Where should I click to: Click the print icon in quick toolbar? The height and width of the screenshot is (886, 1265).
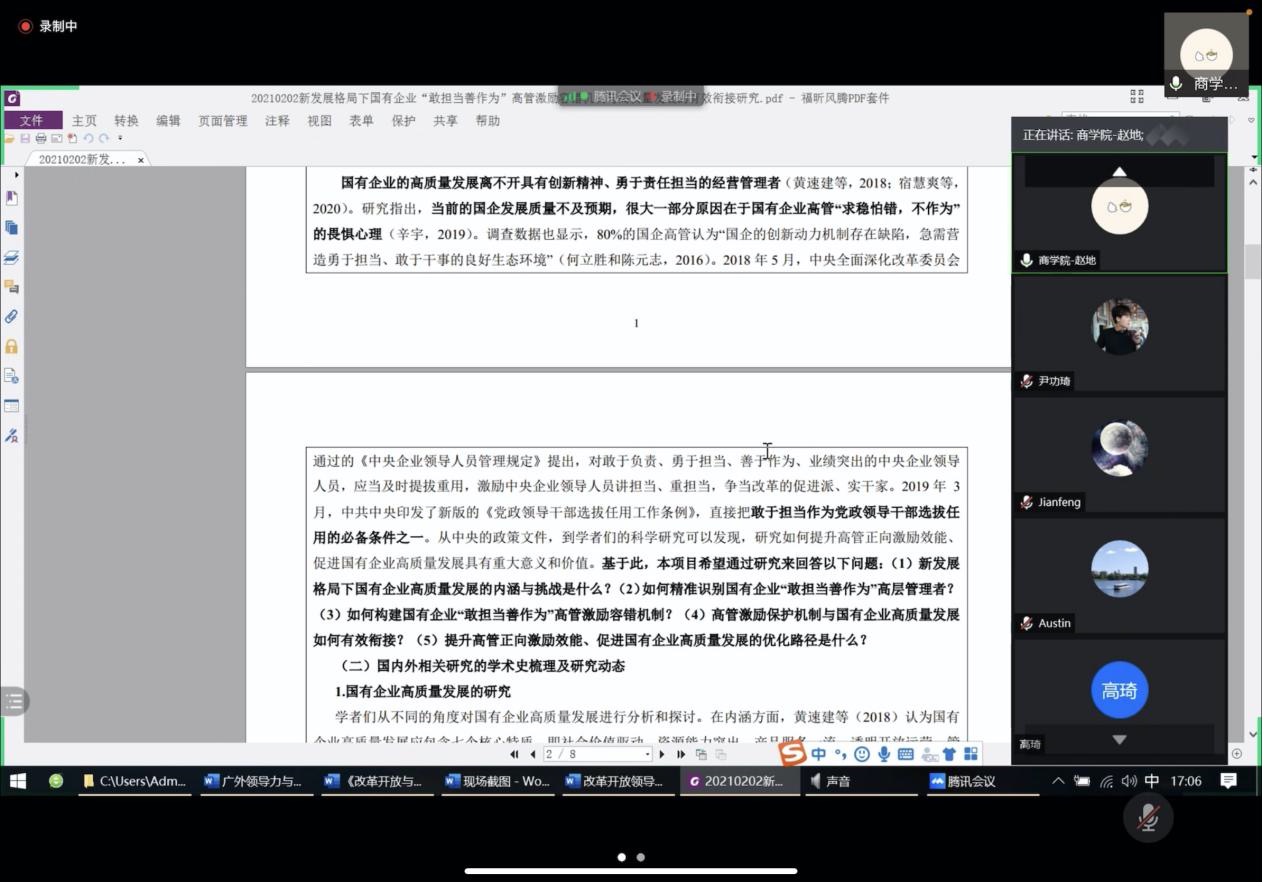pyautogui.click(x=41, y=139)
